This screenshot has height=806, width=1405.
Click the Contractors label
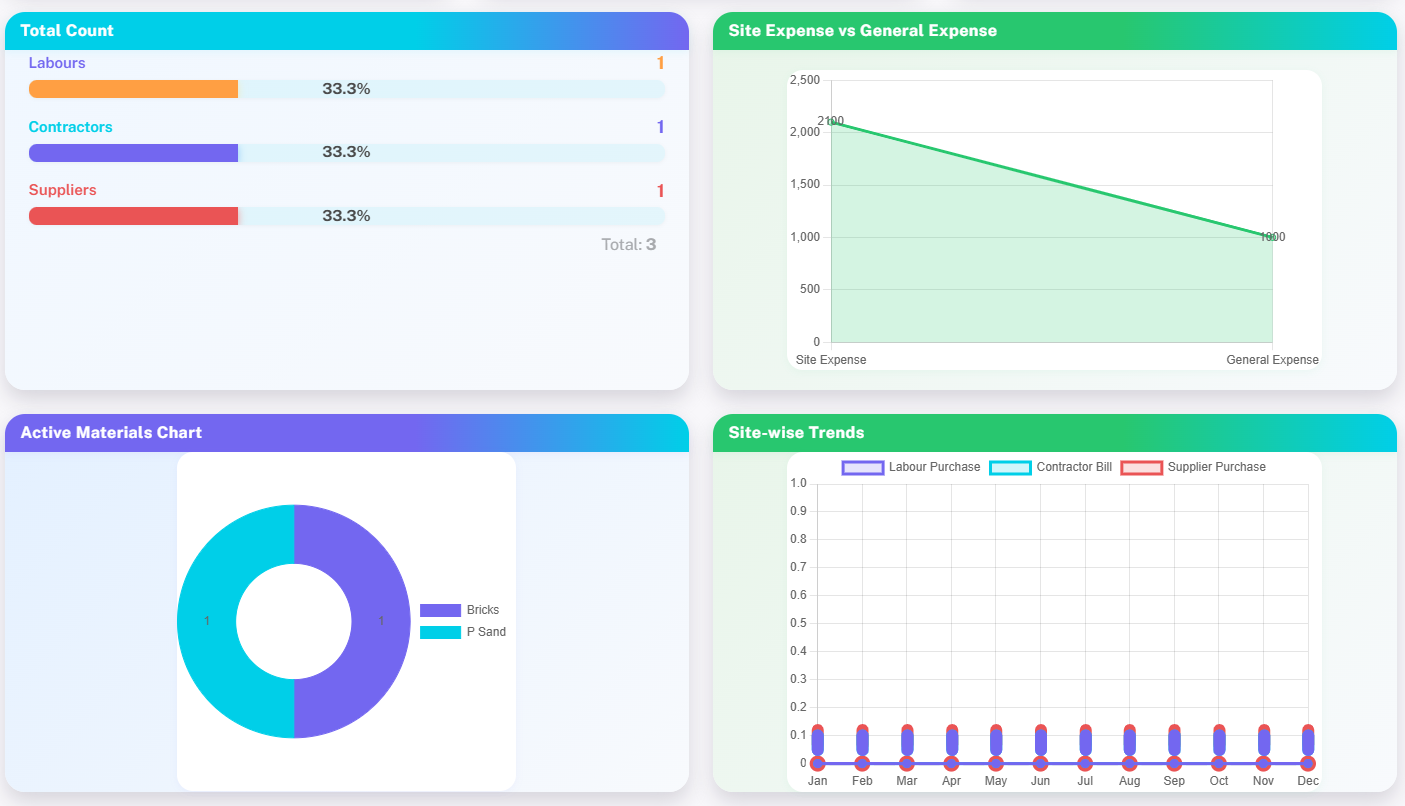click(x=70, y=127)
